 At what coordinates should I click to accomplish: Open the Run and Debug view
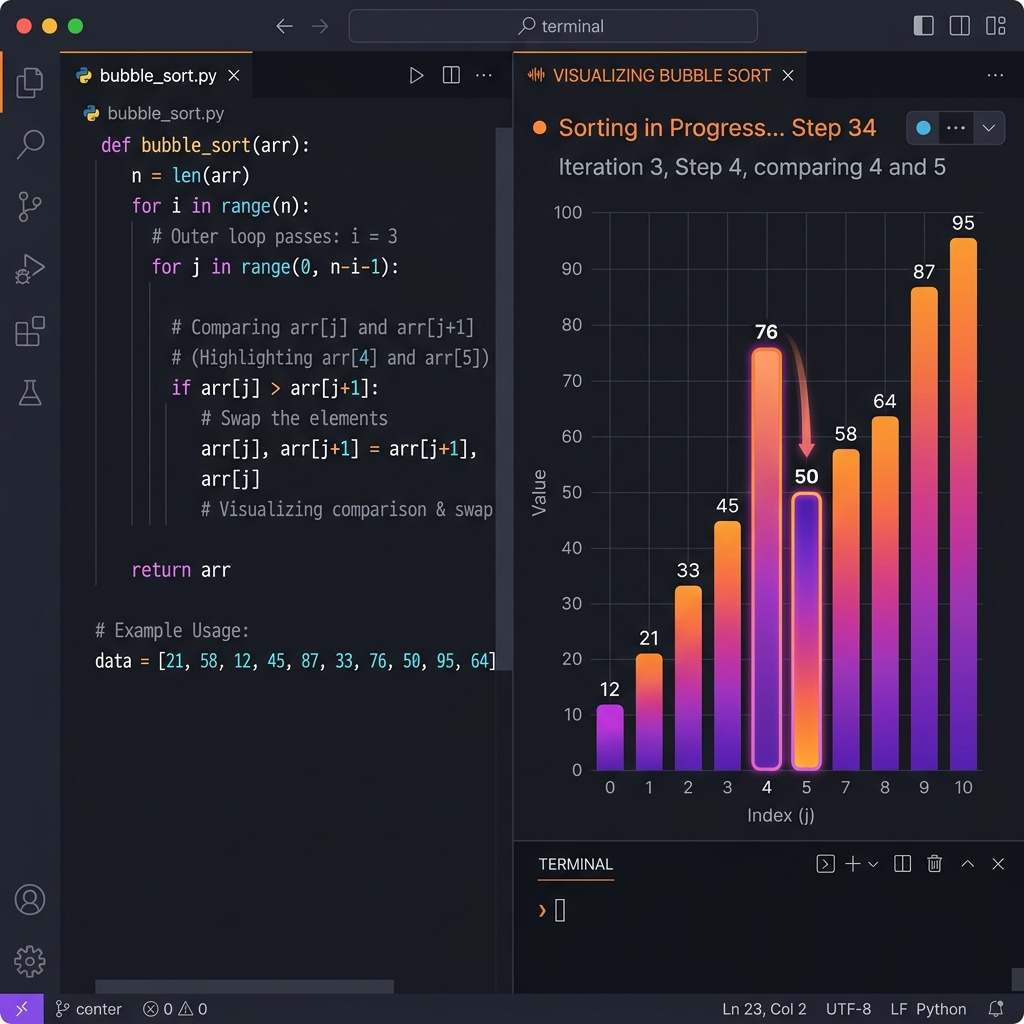point(30,269)
